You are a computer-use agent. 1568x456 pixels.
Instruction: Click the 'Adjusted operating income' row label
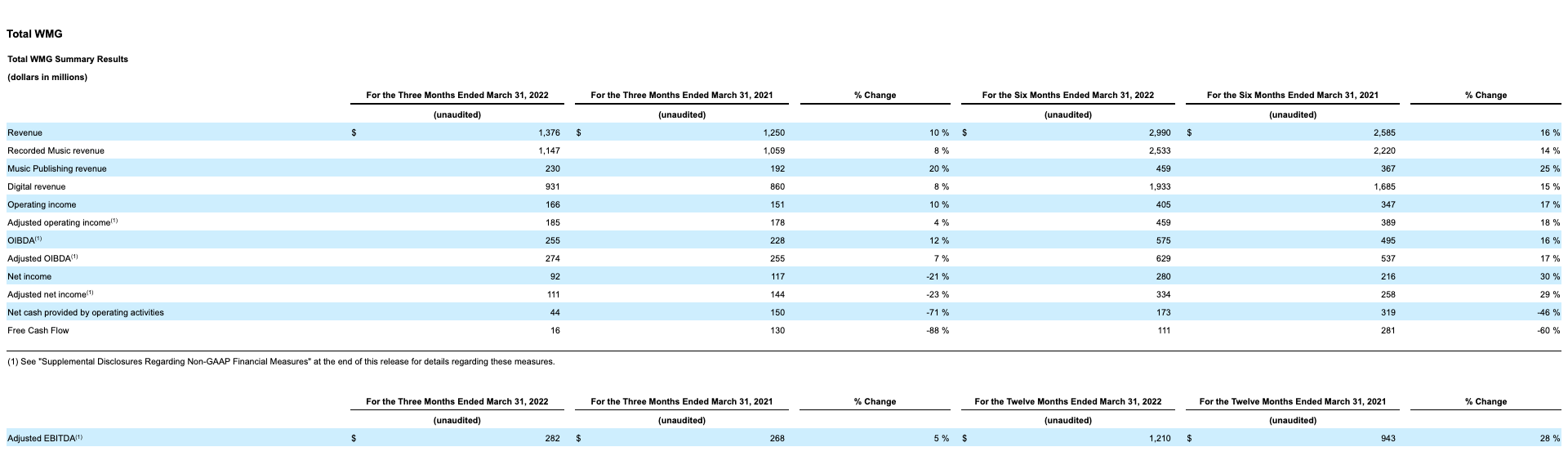point(63,222)
